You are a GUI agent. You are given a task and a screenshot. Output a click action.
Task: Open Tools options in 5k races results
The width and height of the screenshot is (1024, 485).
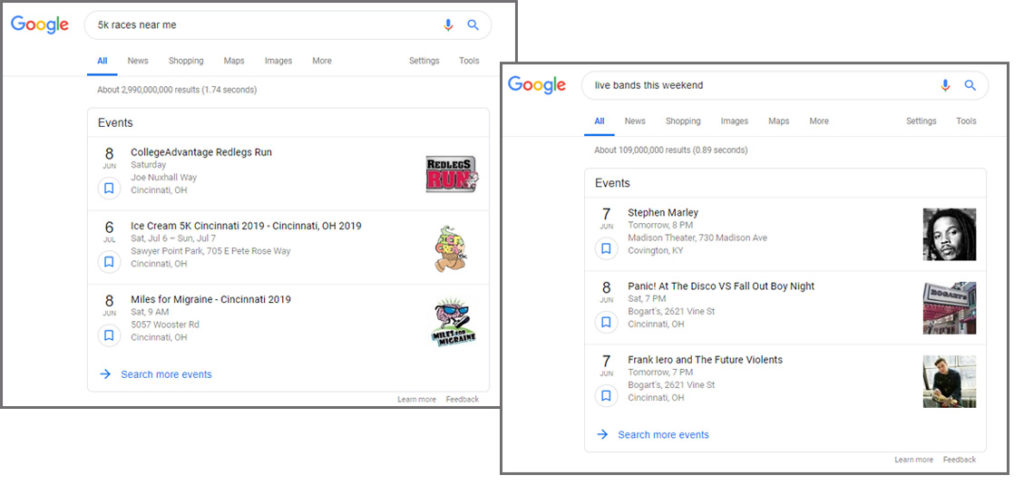pyautogui.click(x=469, y=61)
